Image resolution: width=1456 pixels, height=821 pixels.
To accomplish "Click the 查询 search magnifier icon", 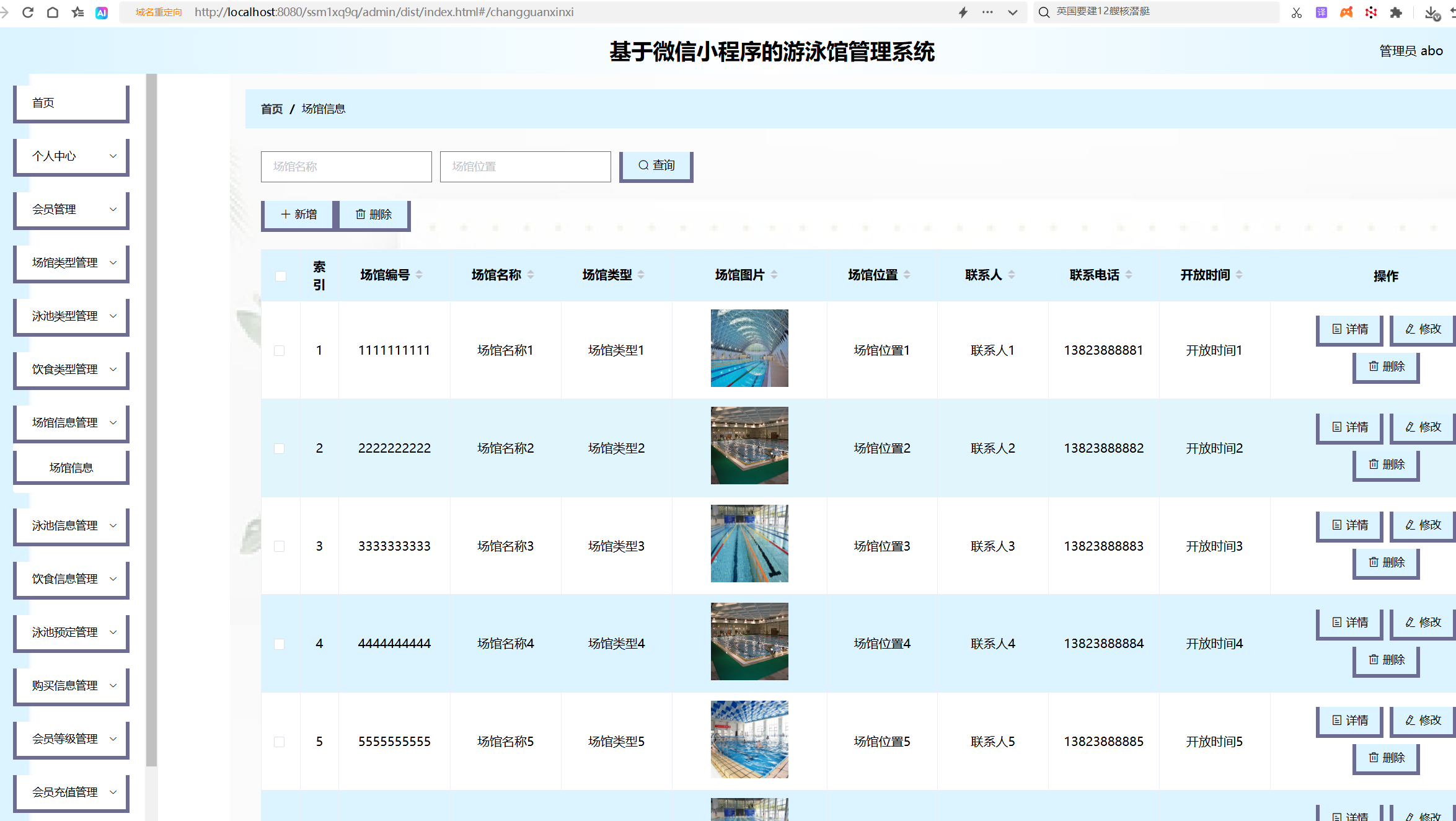I will click(643, 165).
